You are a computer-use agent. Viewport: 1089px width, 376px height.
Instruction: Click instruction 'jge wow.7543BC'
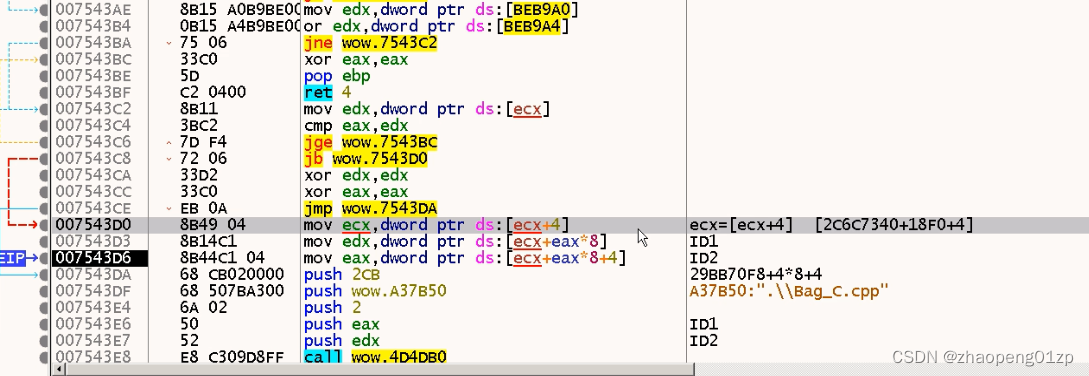click(x=370, y=142)
